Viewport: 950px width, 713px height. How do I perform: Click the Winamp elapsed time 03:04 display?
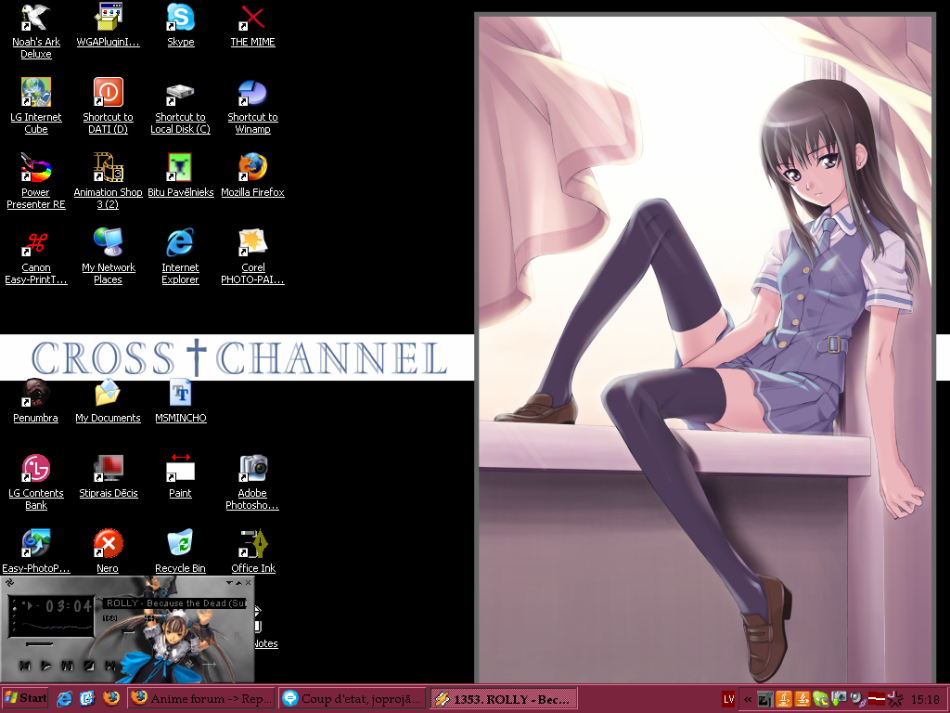pyautogui.click(x=68, y=605)
